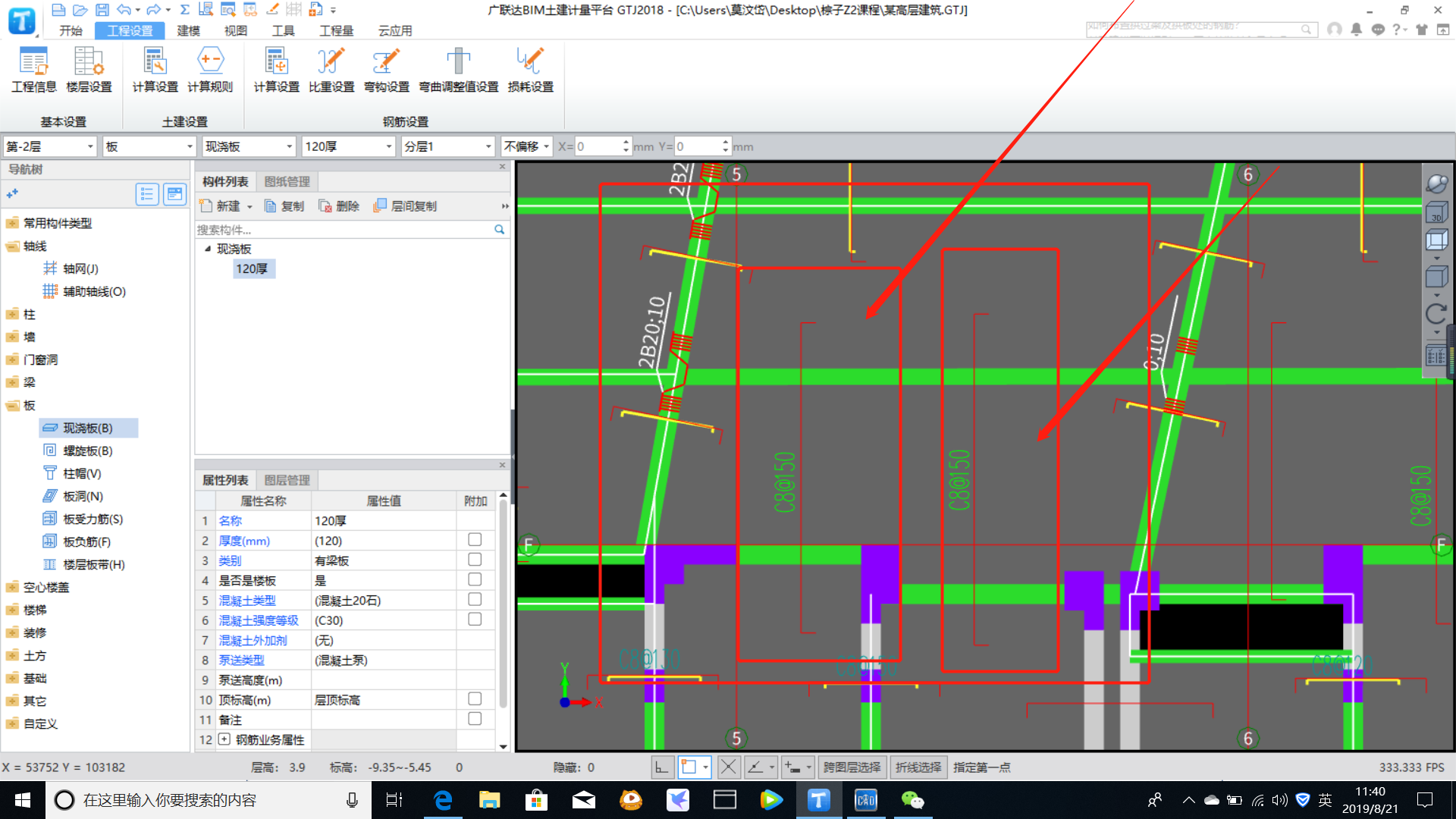Open the 开始 ribbon tab
1456x819 pixels.
click(71, 30)
